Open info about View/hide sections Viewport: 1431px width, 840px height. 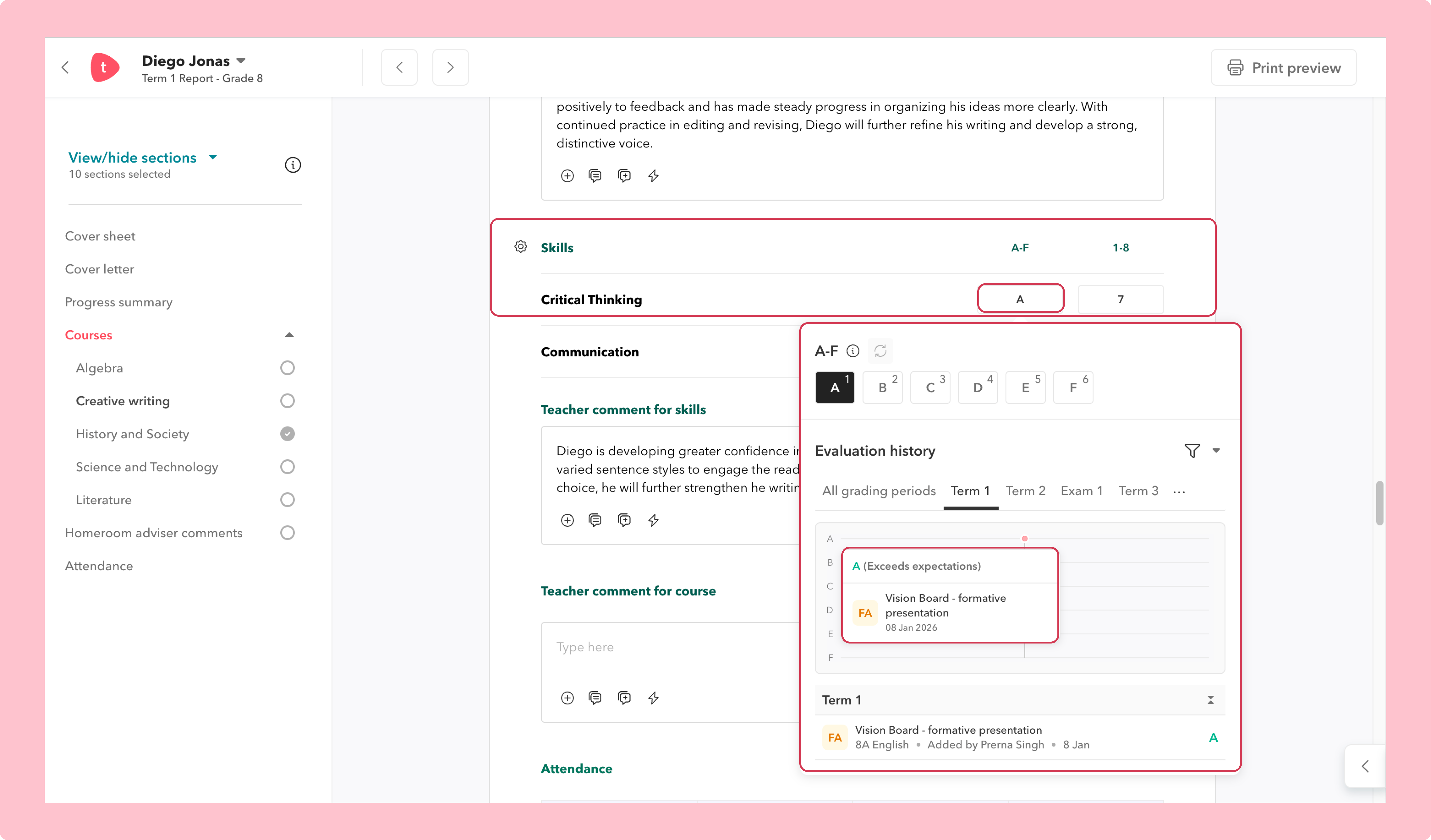(293, 165)
